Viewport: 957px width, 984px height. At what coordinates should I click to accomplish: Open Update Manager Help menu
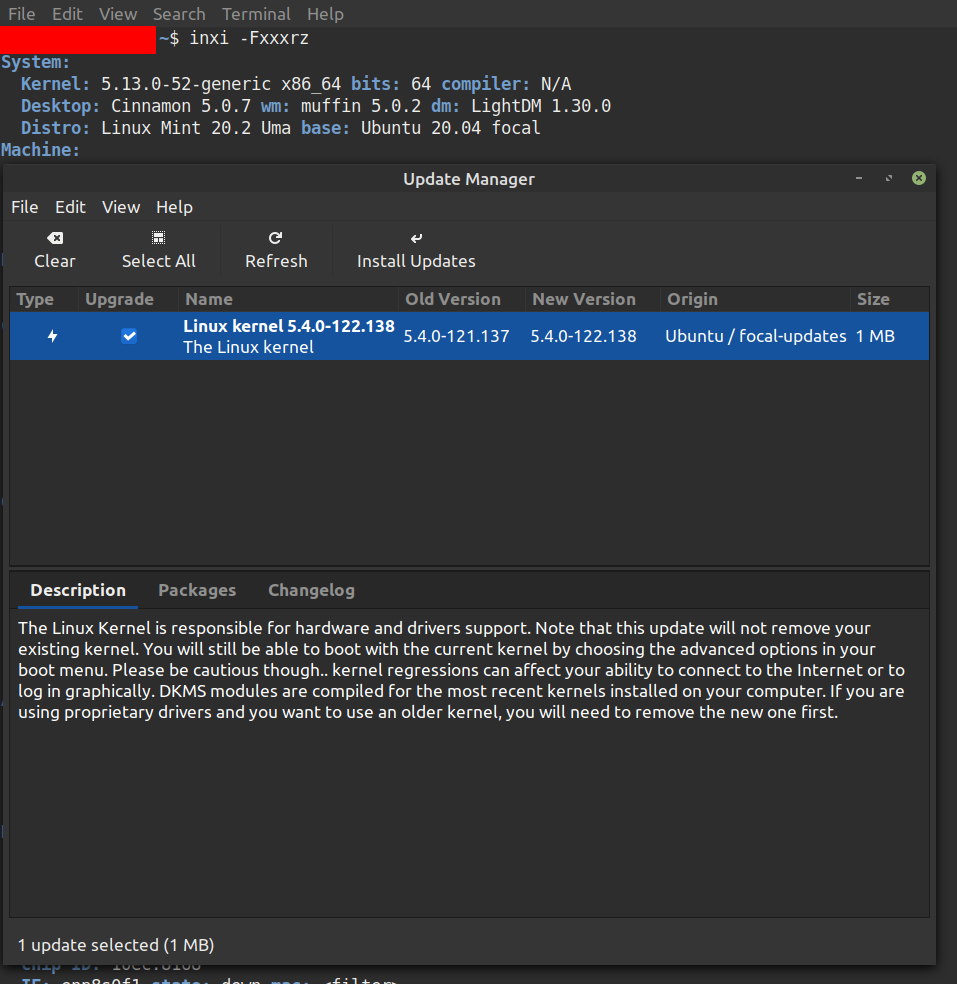[174, 207]
